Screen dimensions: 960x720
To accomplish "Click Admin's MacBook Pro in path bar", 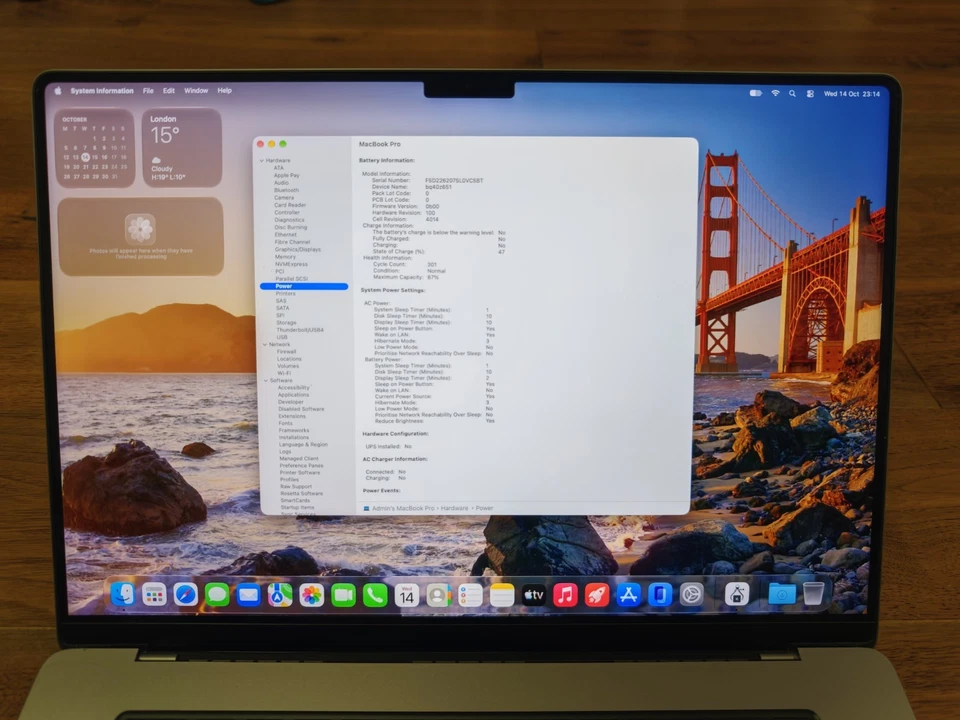I will tap(403, 508).
